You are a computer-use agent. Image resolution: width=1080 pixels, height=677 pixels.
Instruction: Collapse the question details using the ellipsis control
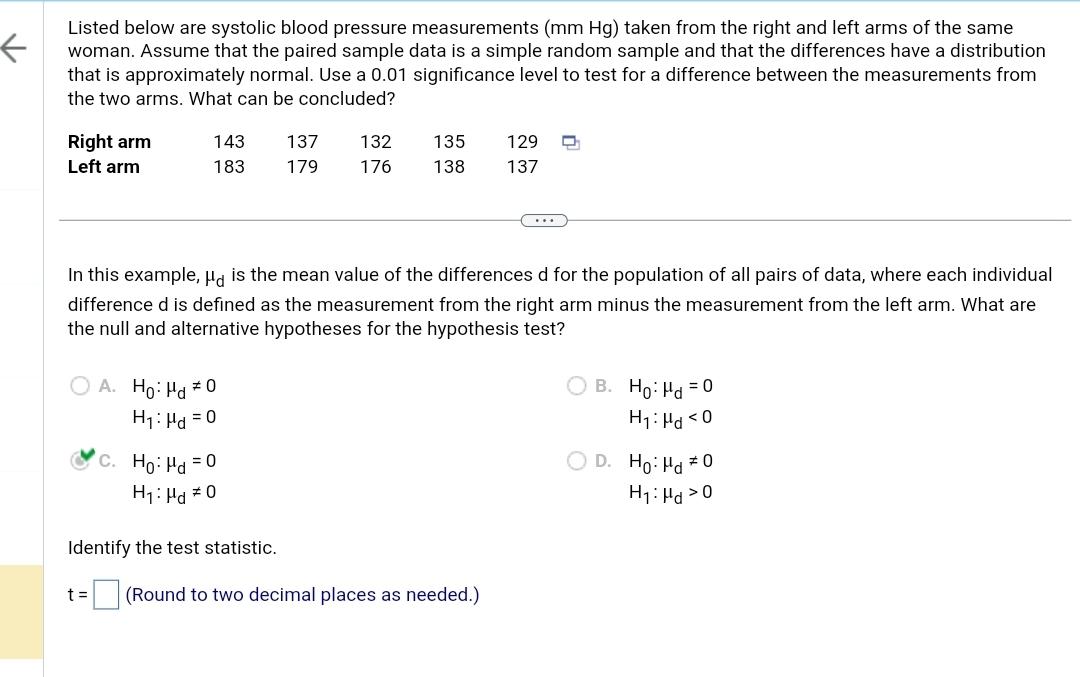click(543, 219)
